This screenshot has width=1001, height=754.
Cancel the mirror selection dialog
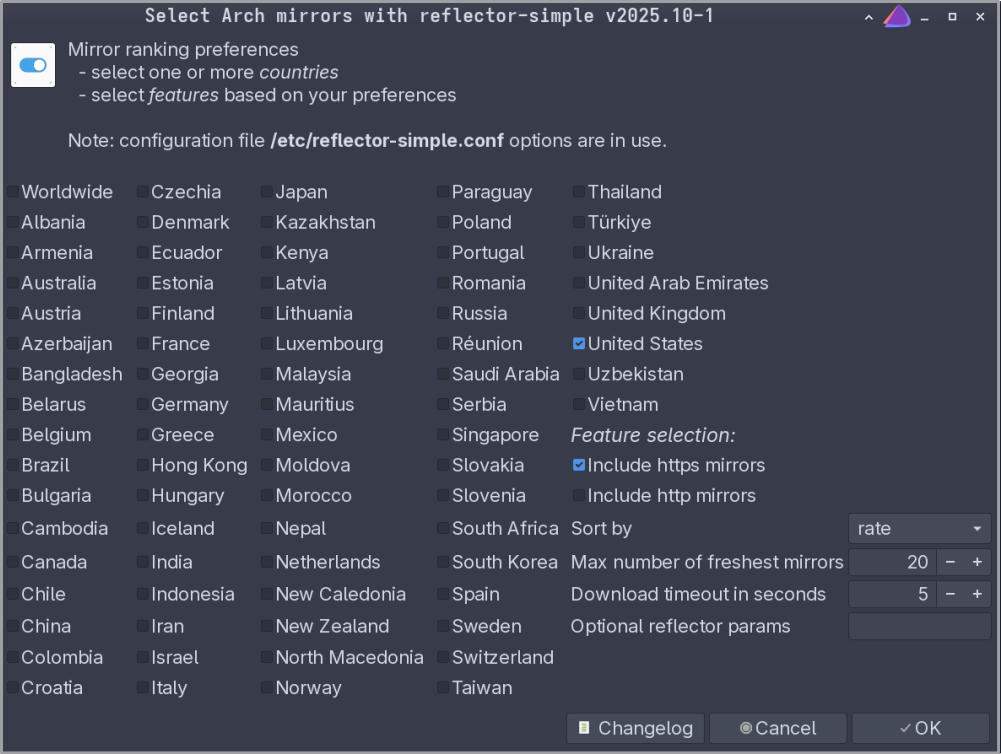pos(778,728)
